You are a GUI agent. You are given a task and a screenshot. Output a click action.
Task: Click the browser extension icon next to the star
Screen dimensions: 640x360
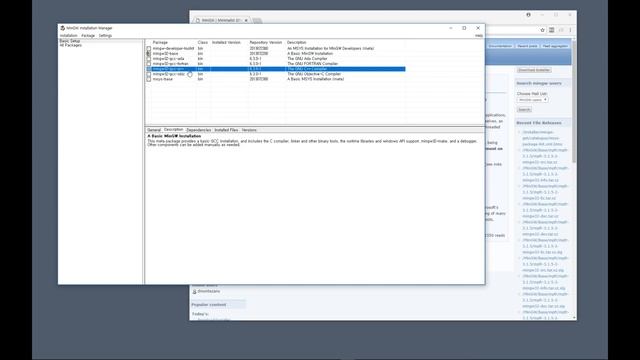551,30
